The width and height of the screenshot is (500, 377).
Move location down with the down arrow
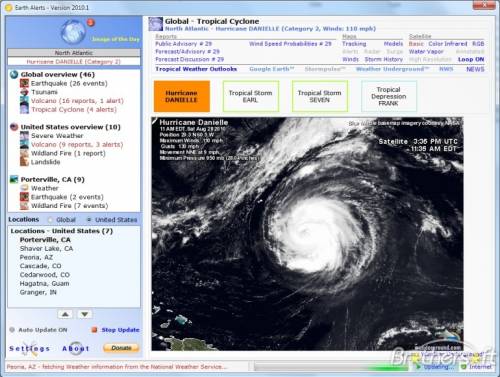85,314
